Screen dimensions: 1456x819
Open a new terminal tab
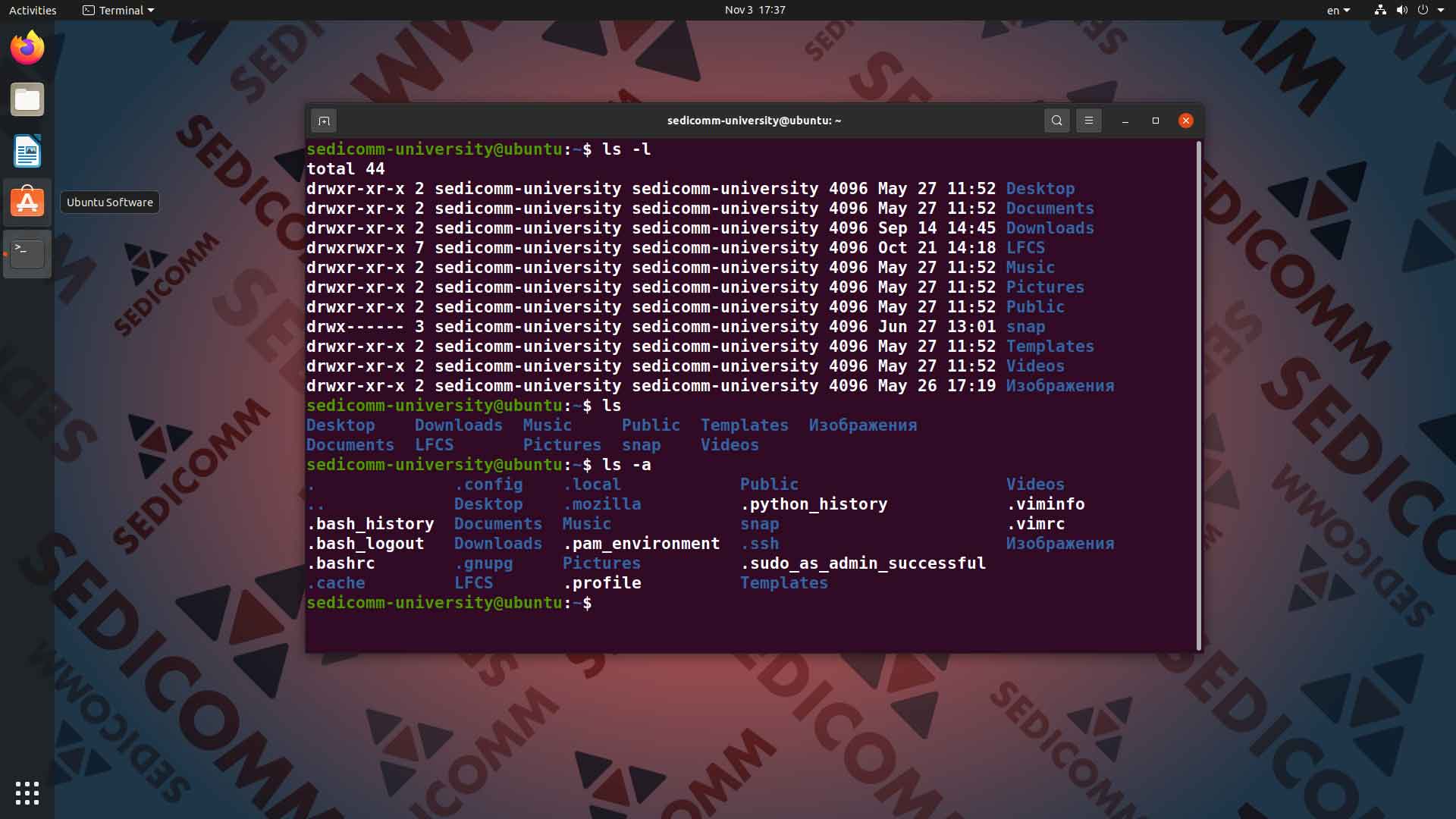(x=324, y=121)
